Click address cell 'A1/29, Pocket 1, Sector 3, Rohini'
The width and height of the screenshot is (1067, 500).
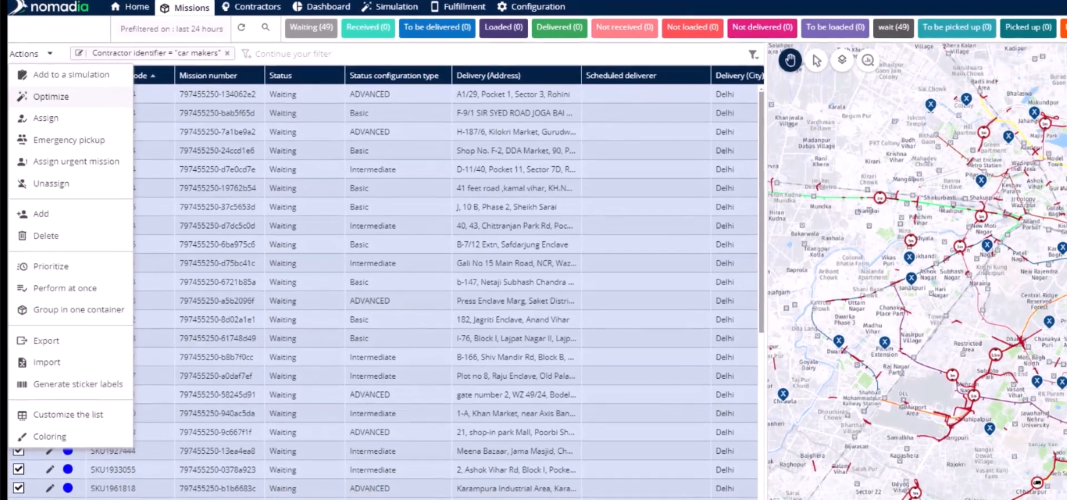514,95
